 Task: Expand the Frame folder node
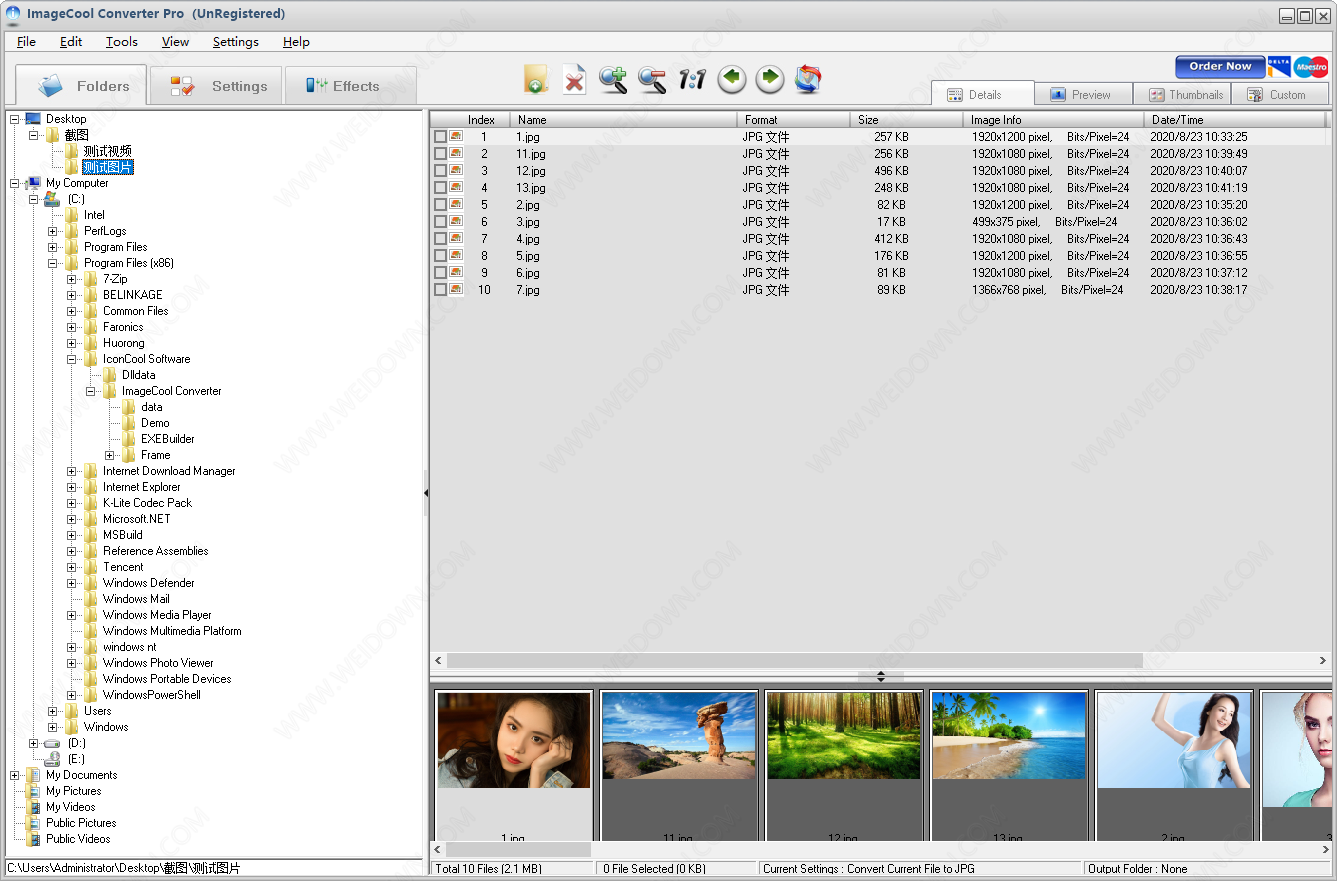(110, 455)
